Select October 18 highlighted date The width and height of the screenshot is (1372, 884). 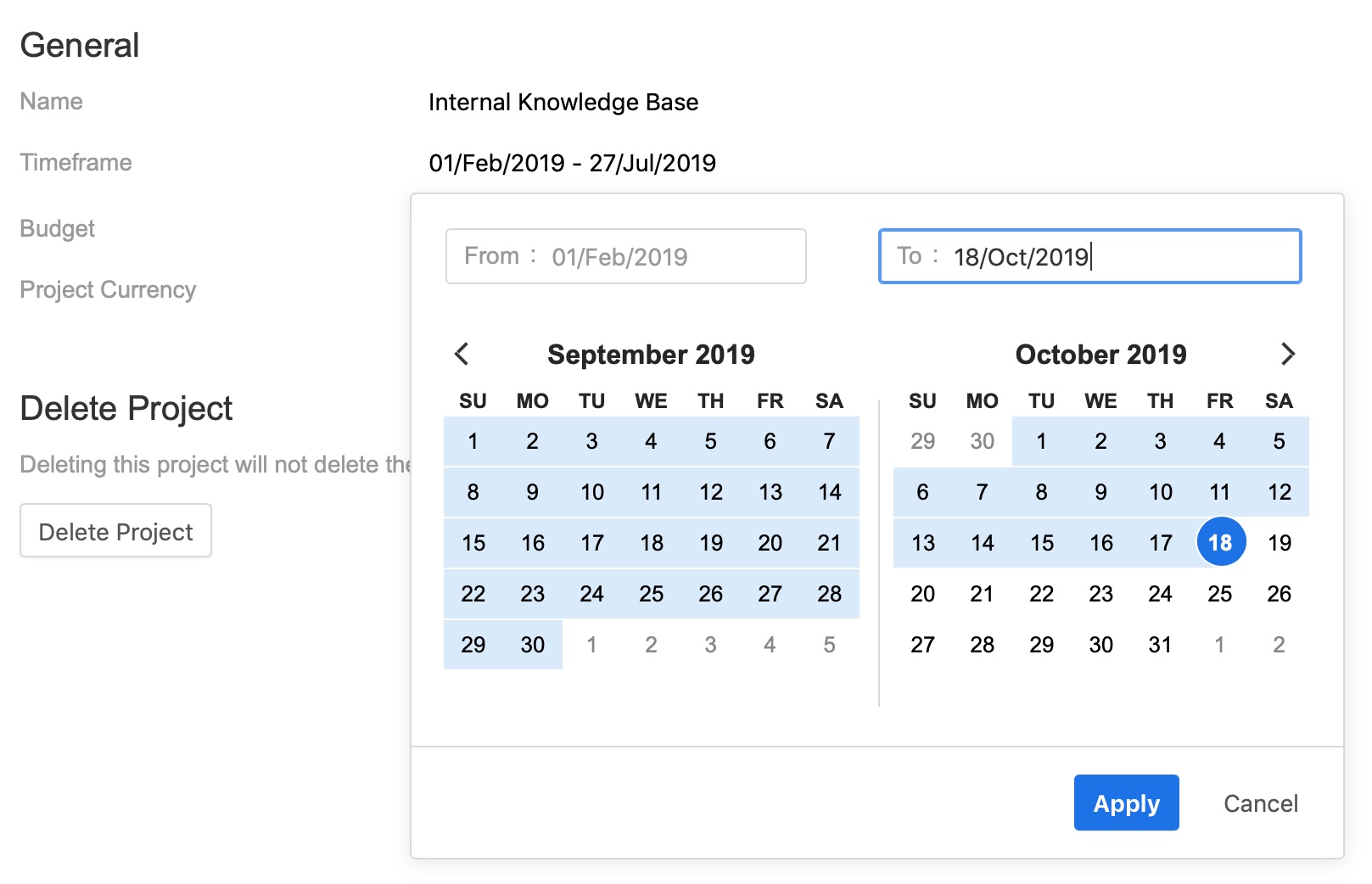coord(1220,542)
